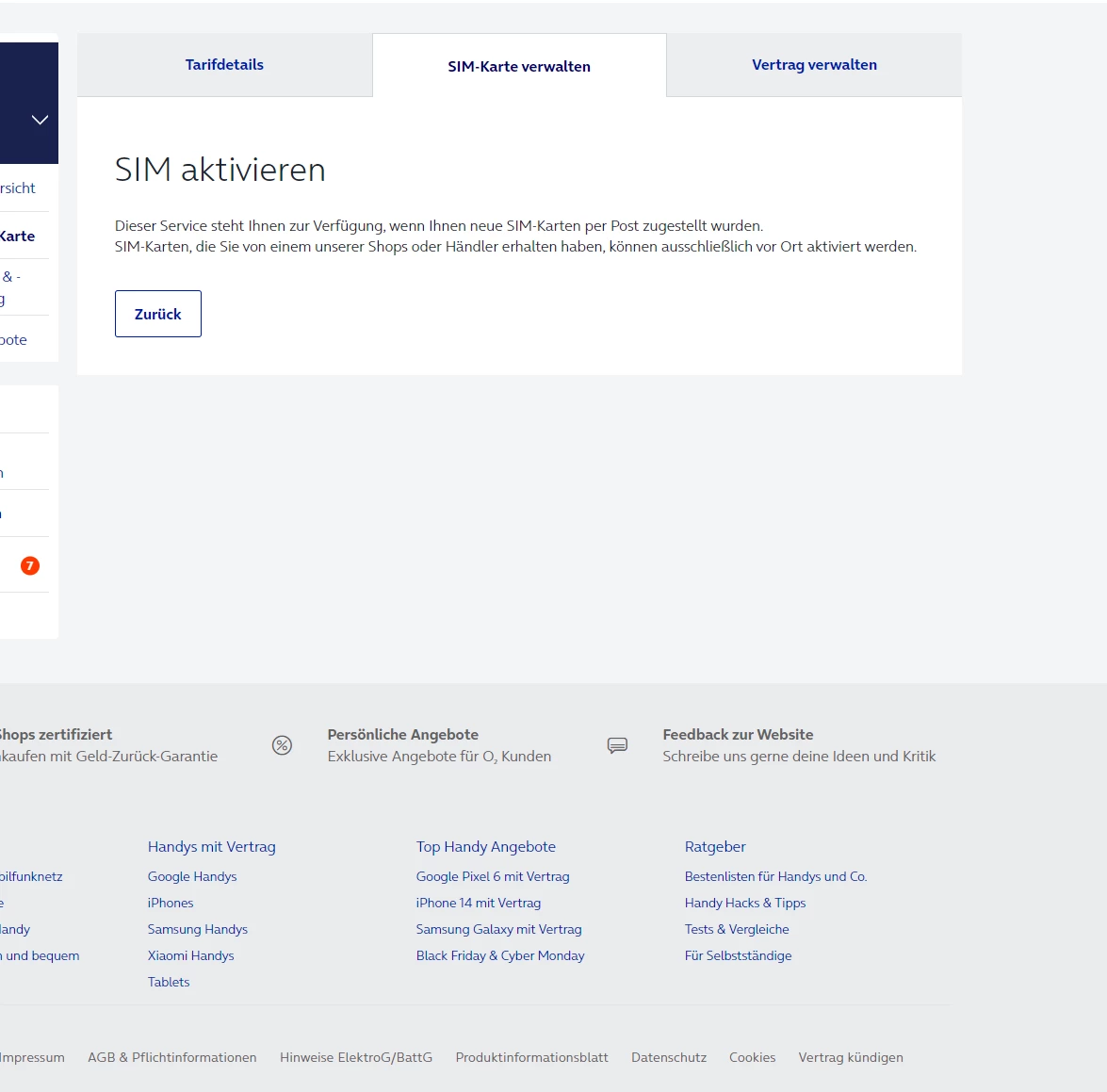Switch to Vertrag verwalten tab

pyautogui.click(x=814, y=65)
